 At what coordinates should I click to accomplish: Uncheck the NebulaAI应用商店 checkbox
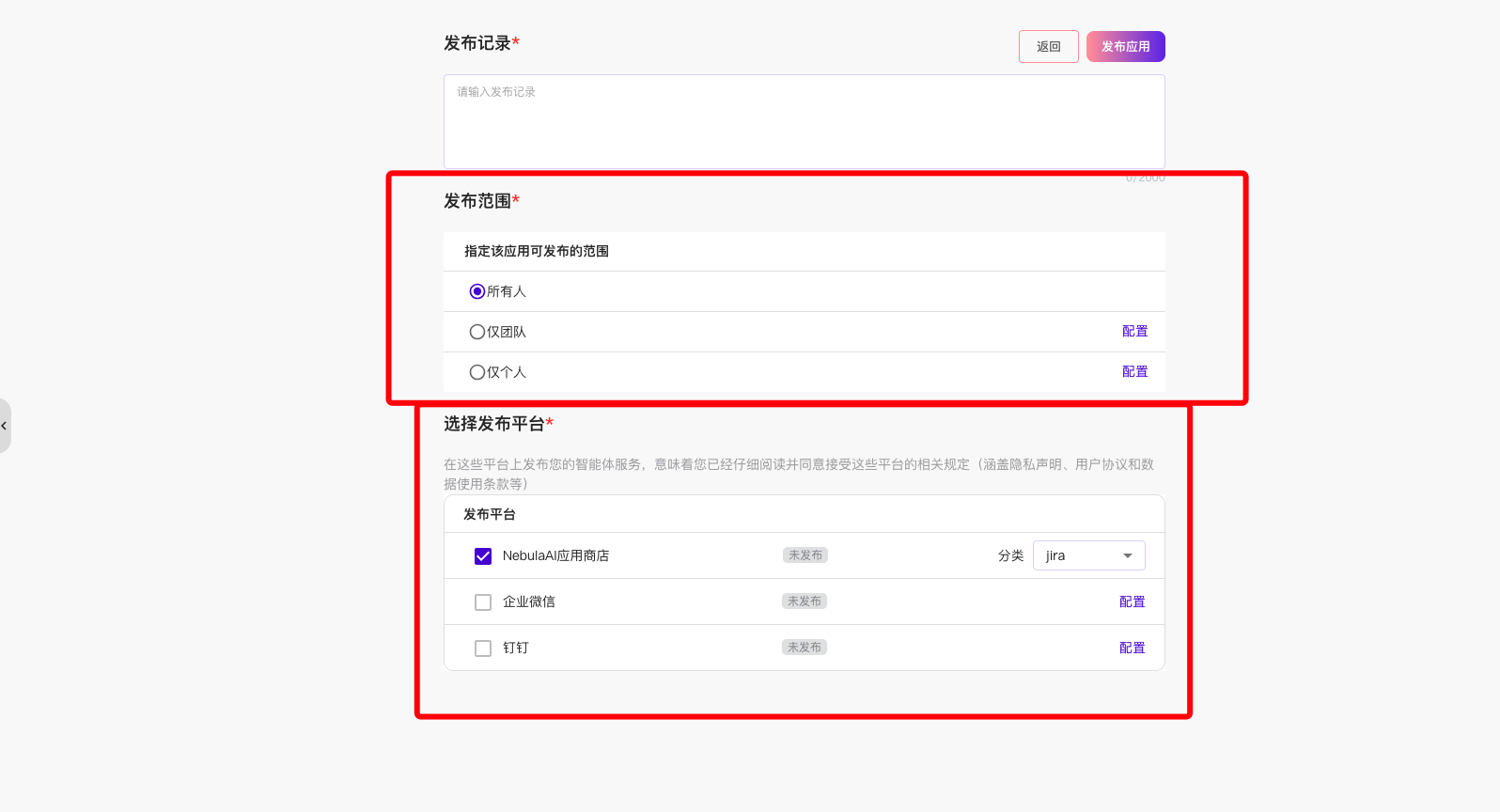tap(483, 556)
